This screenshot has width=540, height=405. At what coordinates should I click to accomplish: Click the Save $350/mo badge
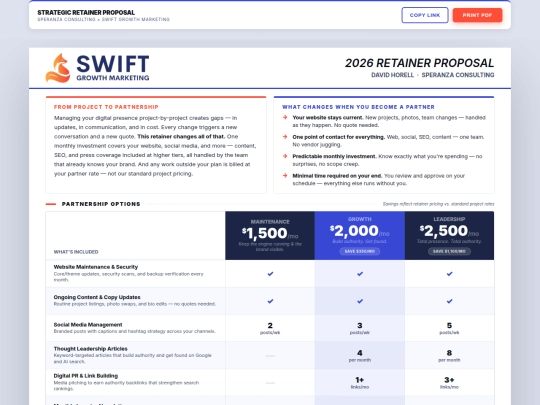(x=360, y=251)
